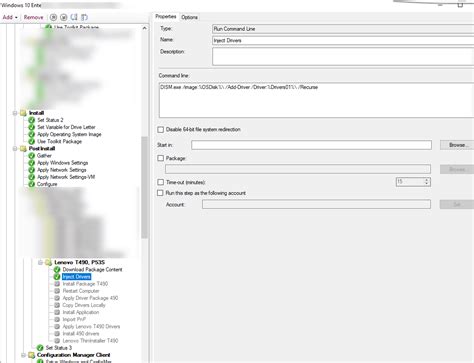
Task: Click the Move Up toolbar icon
Action: [x=74, y=17]
